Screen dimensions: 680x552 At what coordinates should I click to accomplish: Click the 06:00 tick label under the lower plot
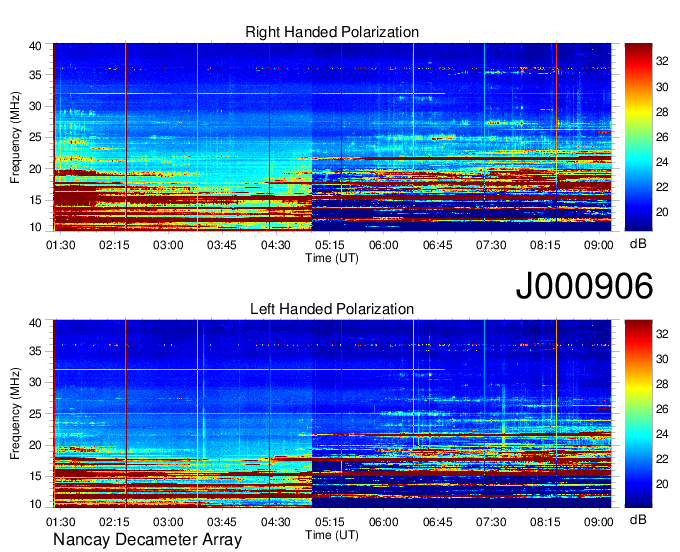pyautogui.click(x=383, y=522)
